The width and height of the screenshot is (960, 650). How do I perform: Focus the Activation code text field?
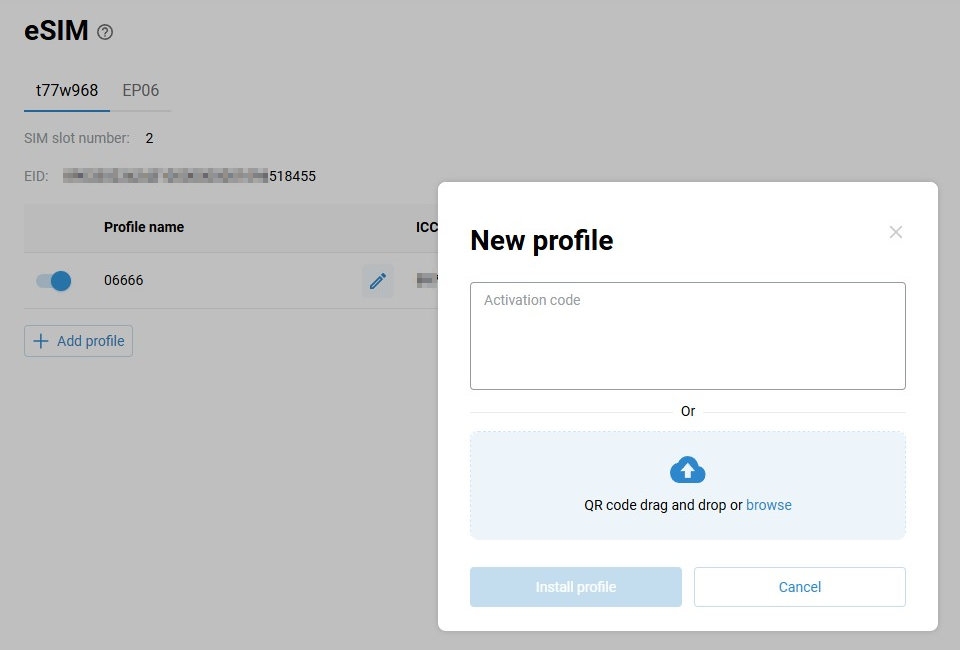click(688, 336)
